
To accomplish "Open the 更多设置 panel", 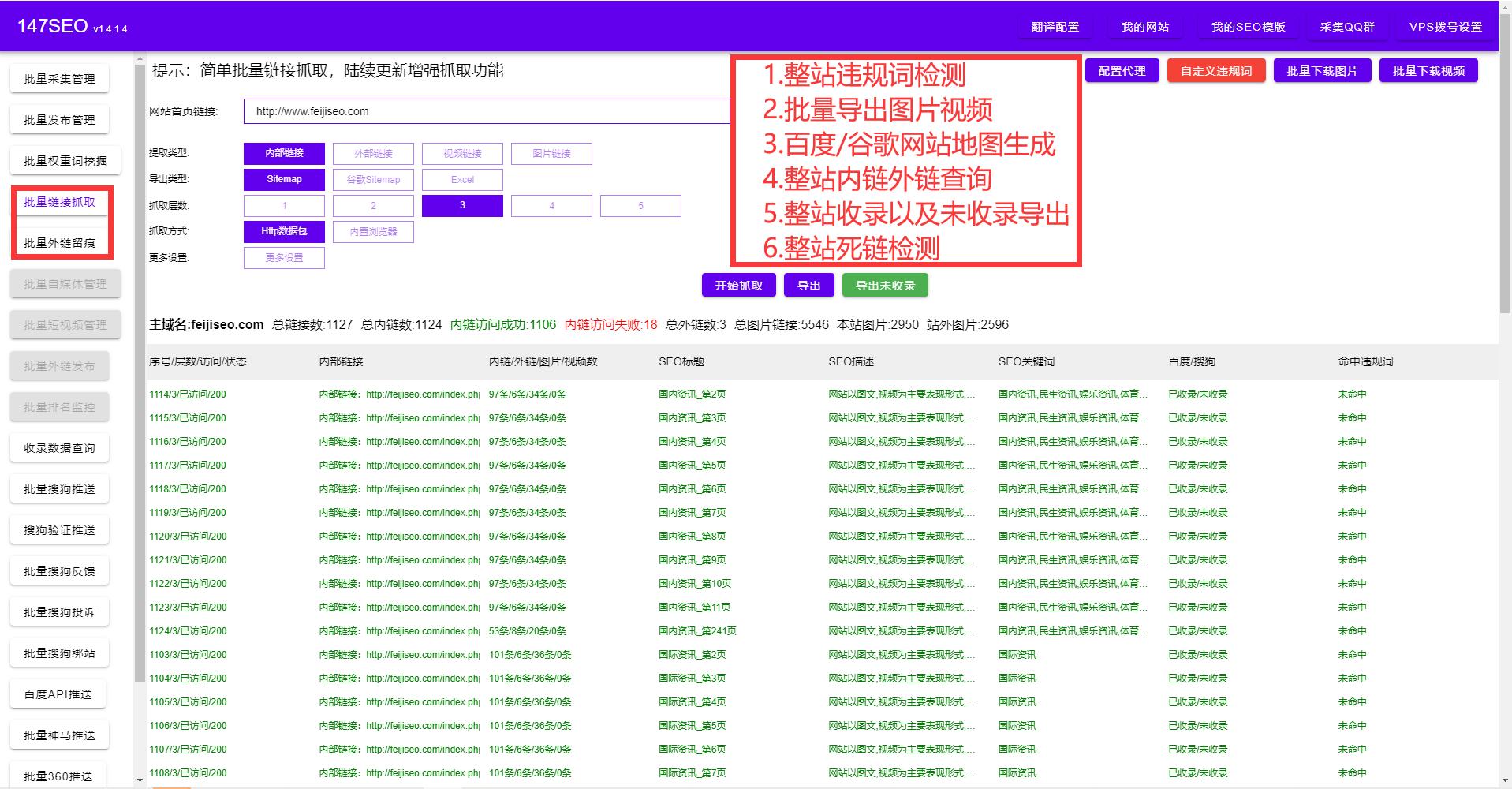I will coord(284,257).
